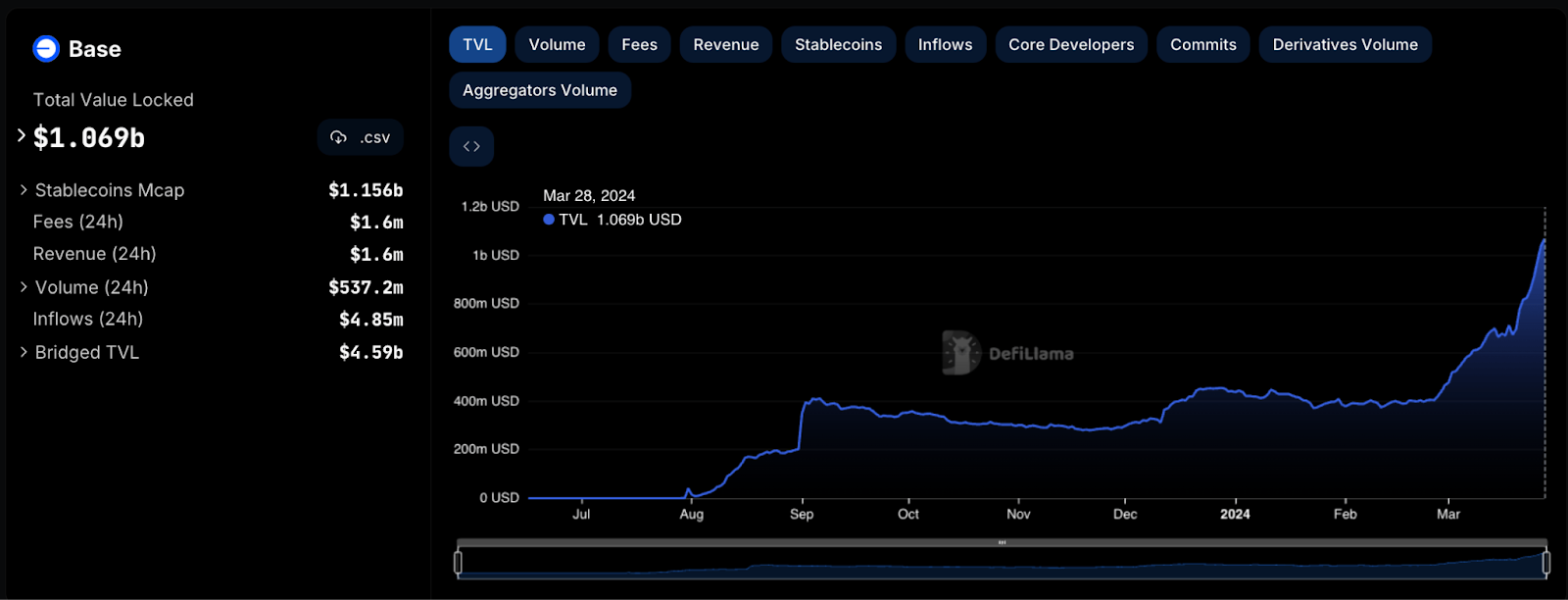Click the Revenue (24h) label

pos(95,254)
